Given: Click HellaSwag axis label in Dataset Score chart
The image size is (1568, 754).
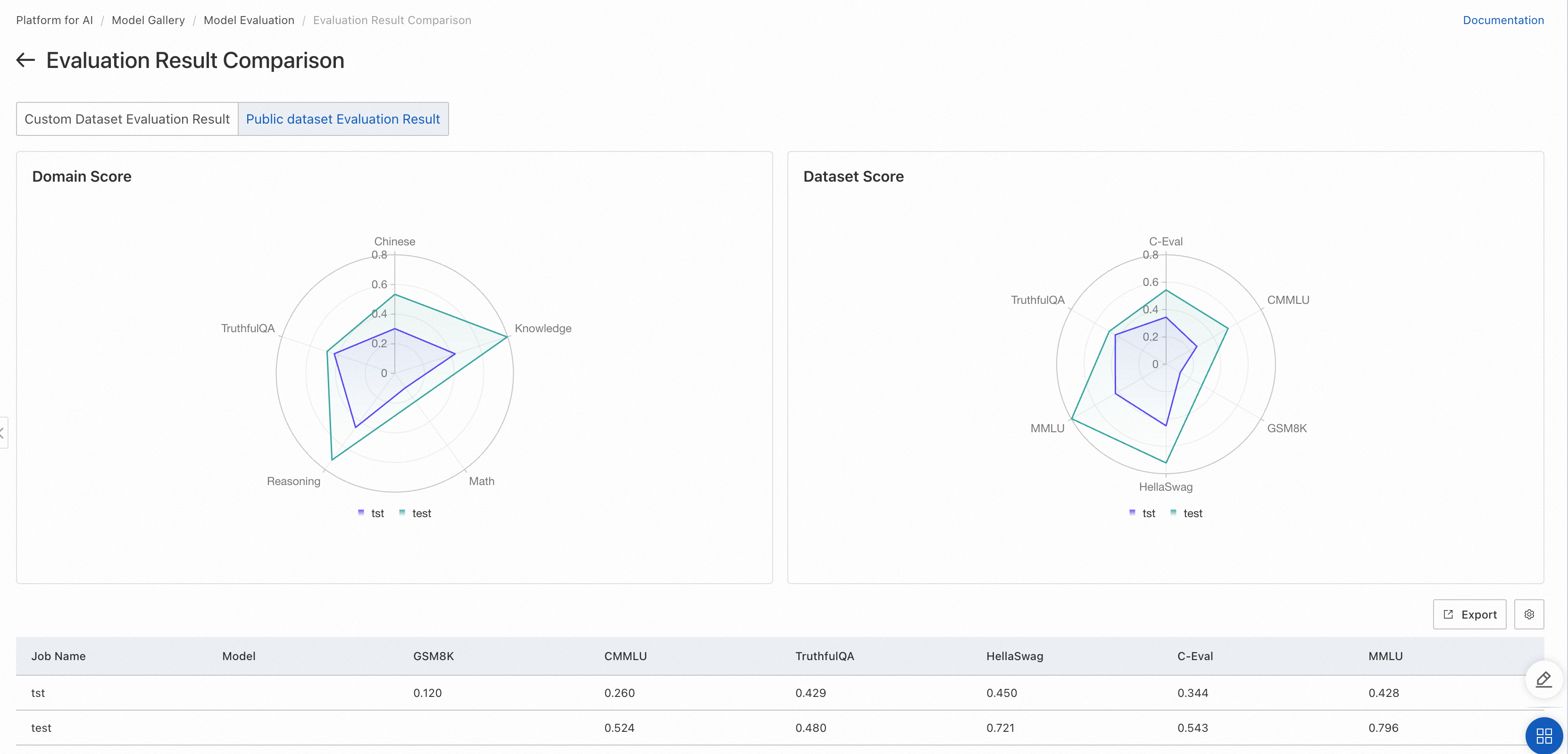Looking at the screenshot, I should pos(1166,486).
